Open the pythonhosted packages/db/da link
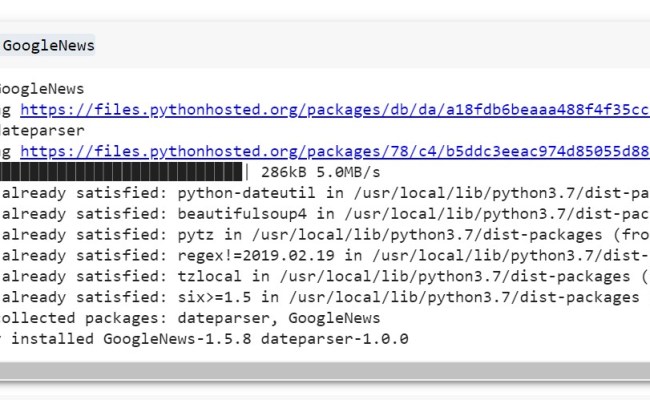 (335, 110)
